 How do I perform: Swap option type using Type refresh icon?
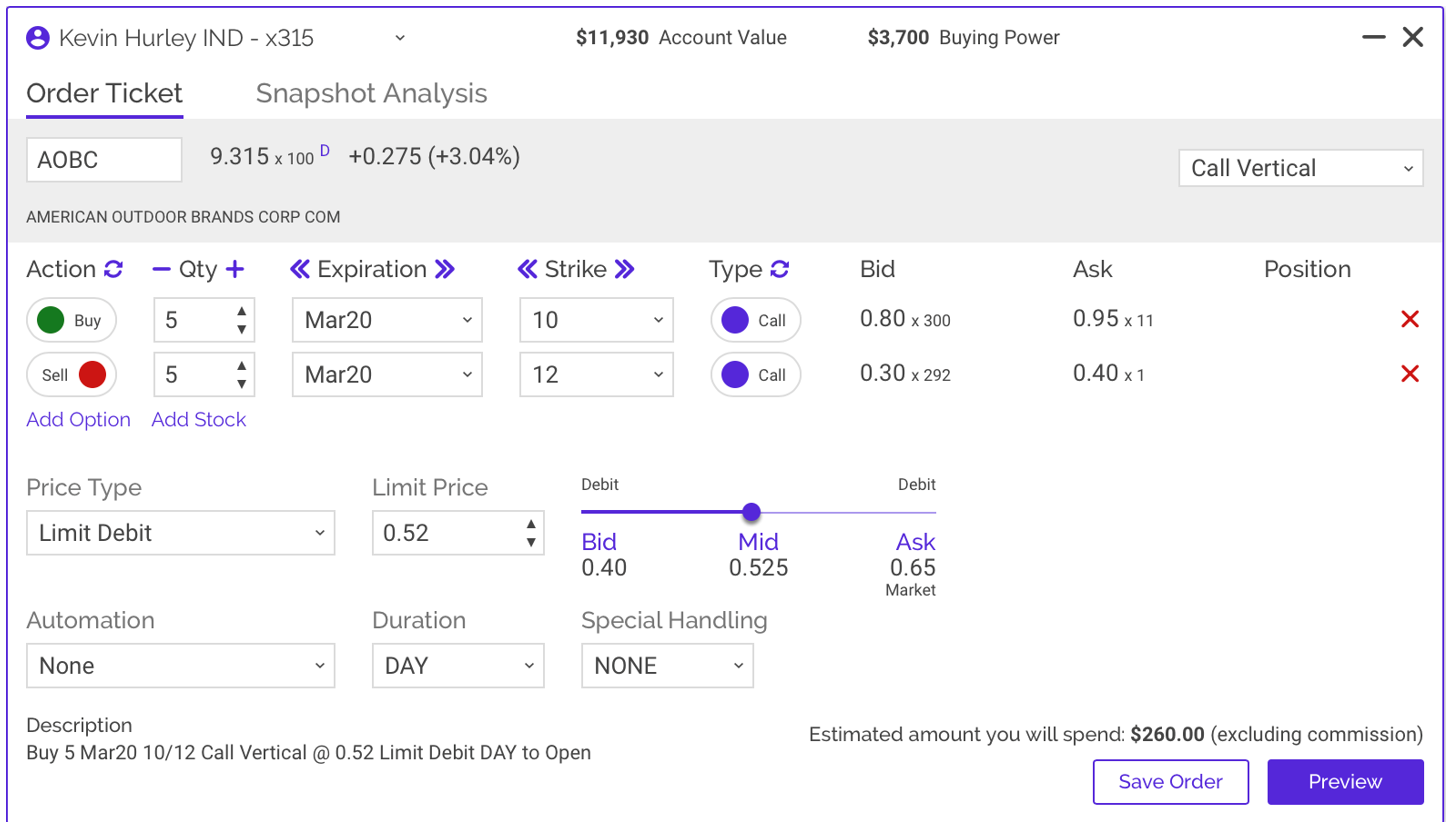pos(780,270)
